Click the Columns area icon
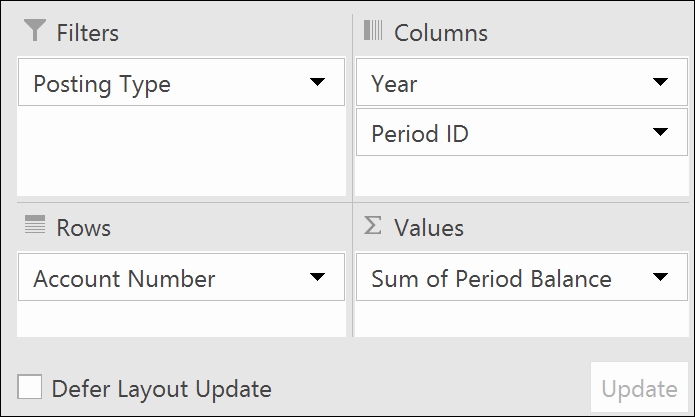 click(x=373, y=30)
